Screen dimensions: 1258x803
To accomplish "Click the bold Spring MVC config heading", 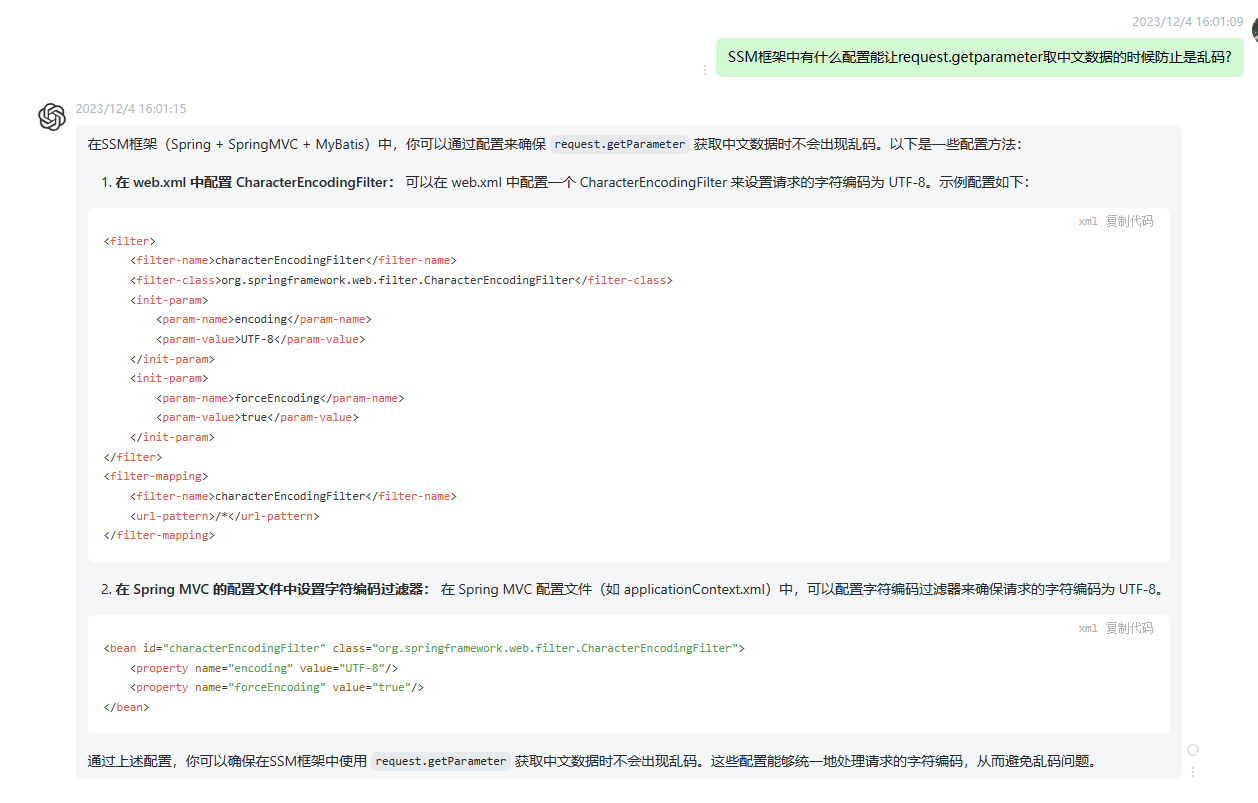I will (272, 589).
